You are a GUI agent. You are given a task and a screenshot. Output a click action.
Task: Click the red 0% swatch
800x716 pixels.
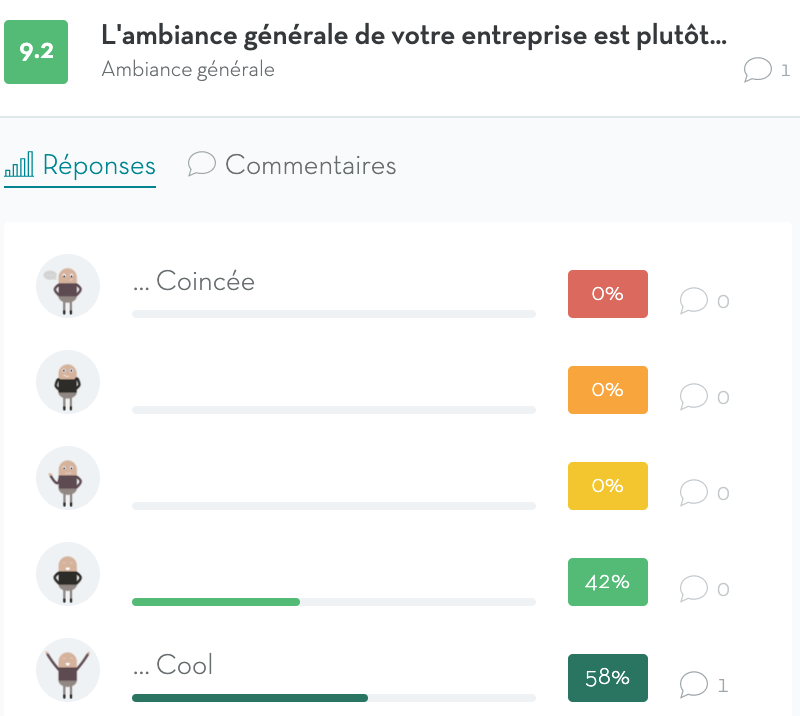click(x=607, y=294)
